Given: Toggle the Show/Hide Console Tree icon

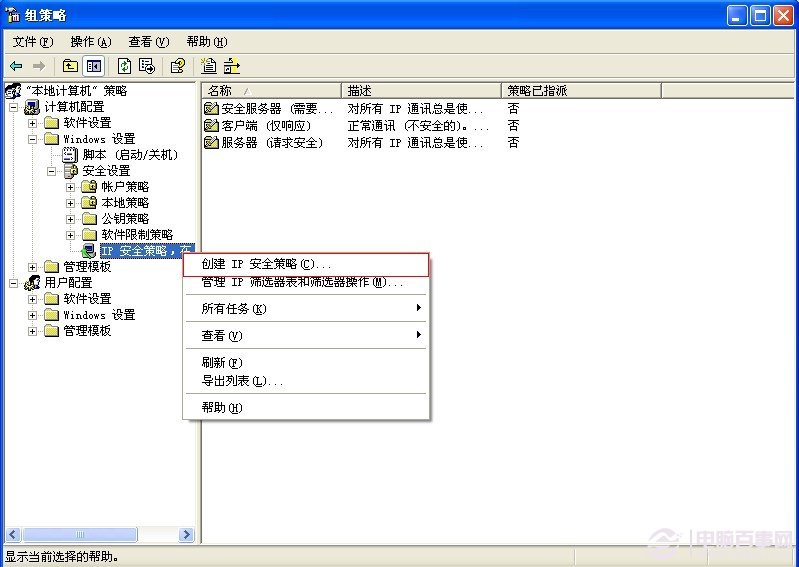Looking at the screenshot, I should pyautogui.click(x=93, y=66).
